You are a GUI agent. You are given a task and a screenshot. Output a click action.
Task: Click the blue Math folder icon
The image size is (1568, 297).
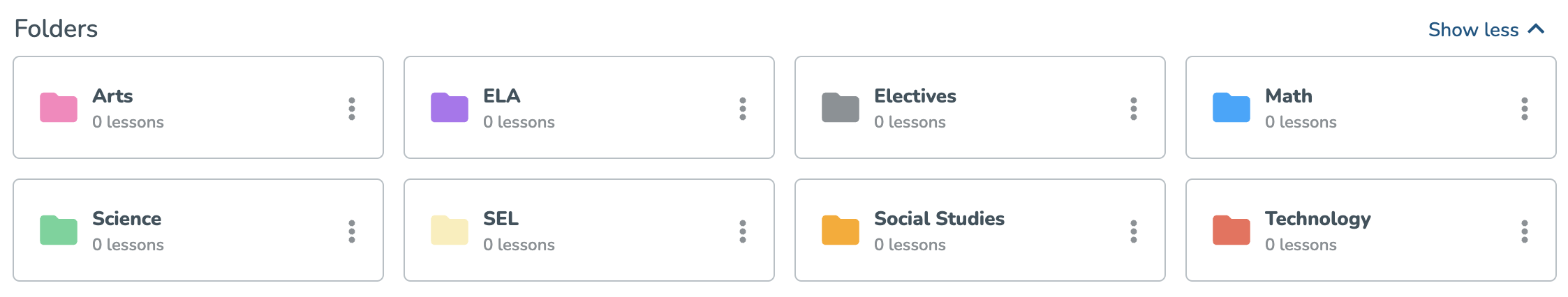click(1232, 107)
